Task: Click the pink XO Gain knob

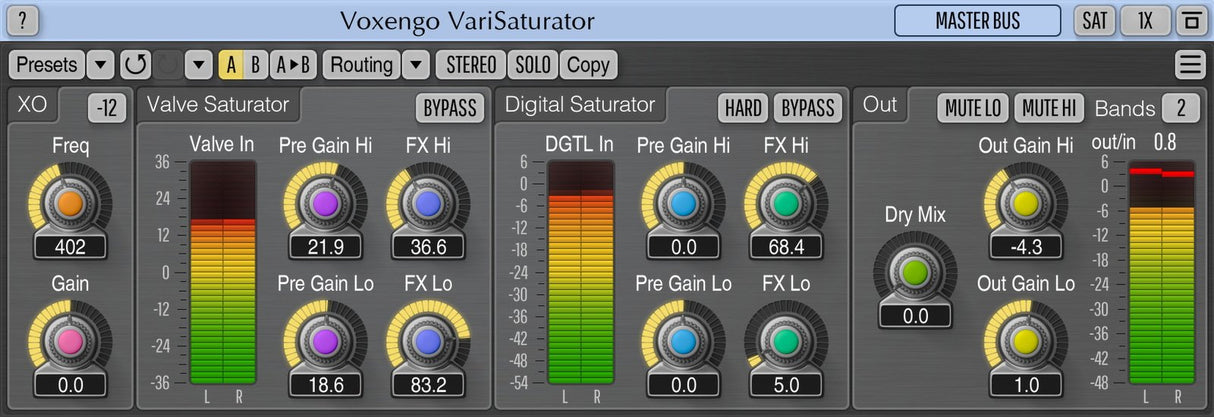Action: coord(69,342)
